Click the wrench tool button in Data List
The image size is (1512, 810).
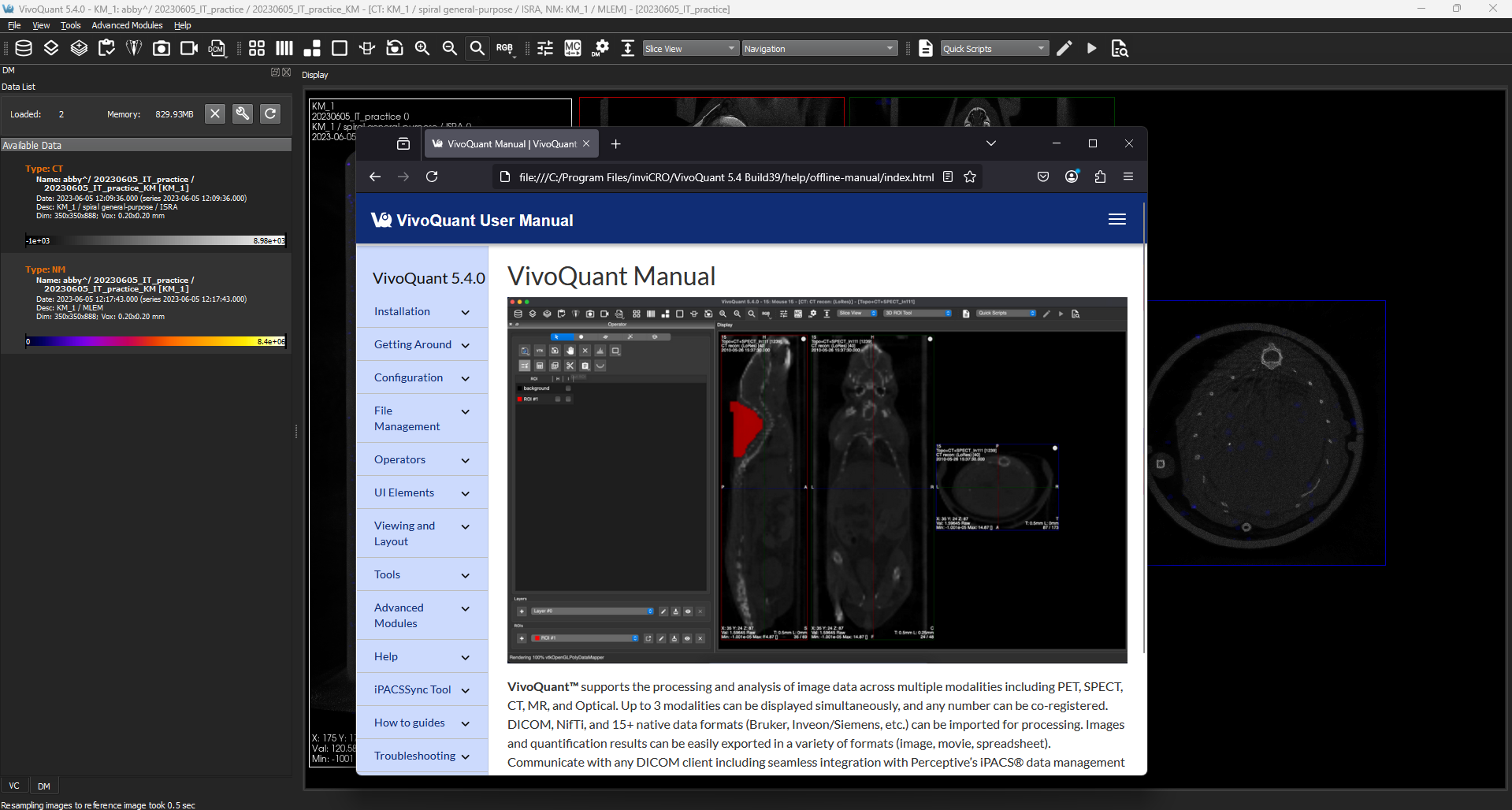tap(243, 113)
